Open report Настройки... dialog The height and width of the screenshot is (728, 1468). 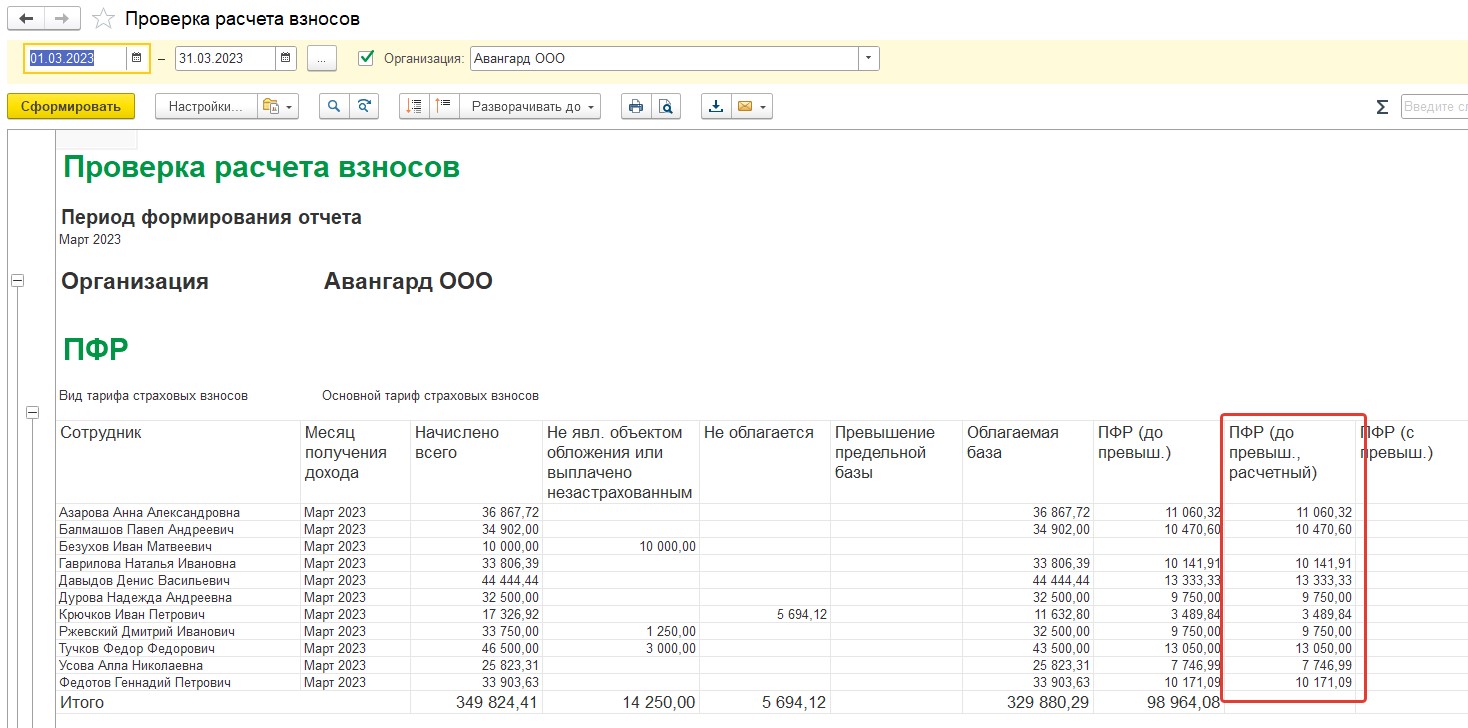(206, 107)
